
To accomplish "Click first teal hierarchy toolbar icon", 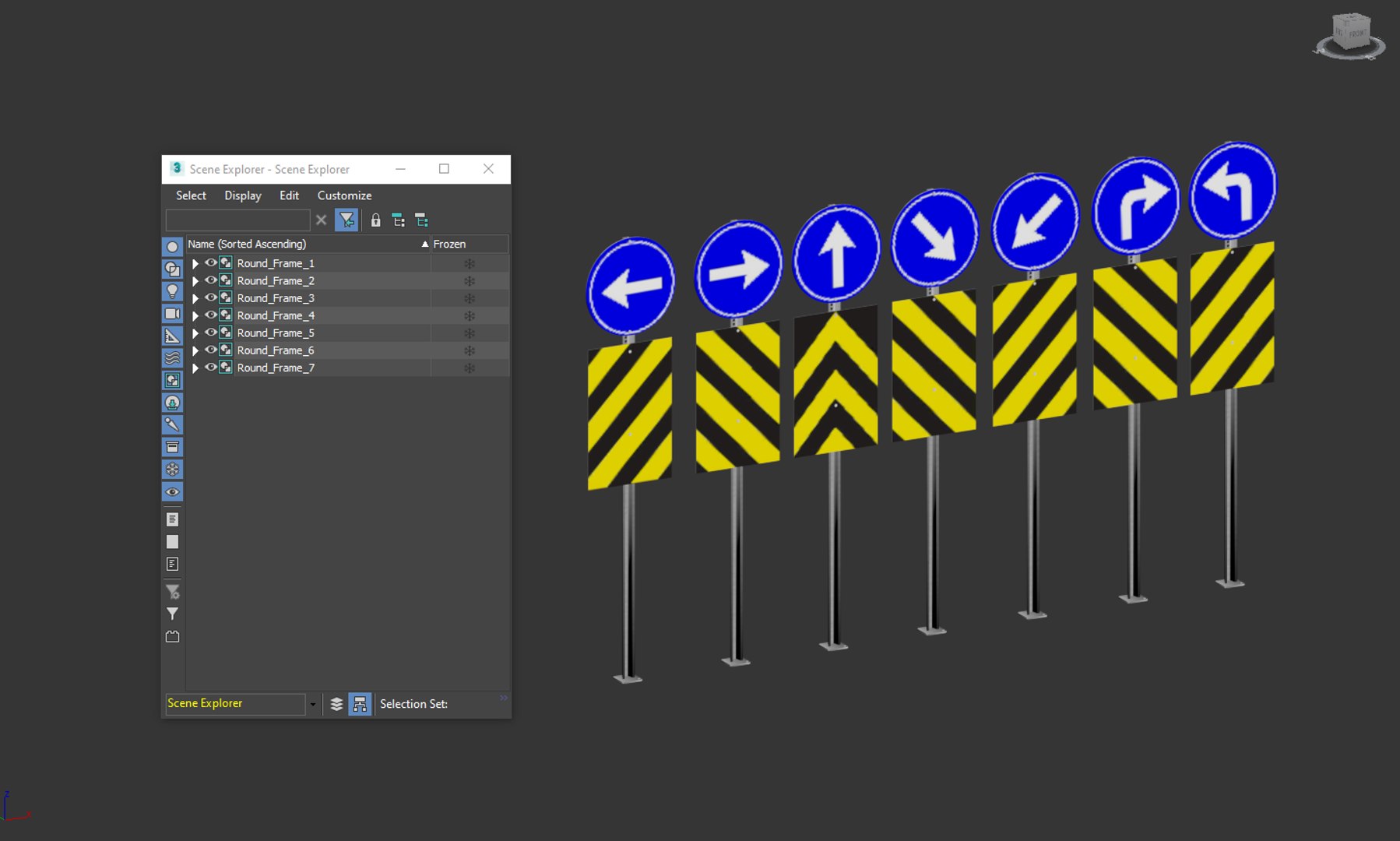I will (x=398, y=220).
